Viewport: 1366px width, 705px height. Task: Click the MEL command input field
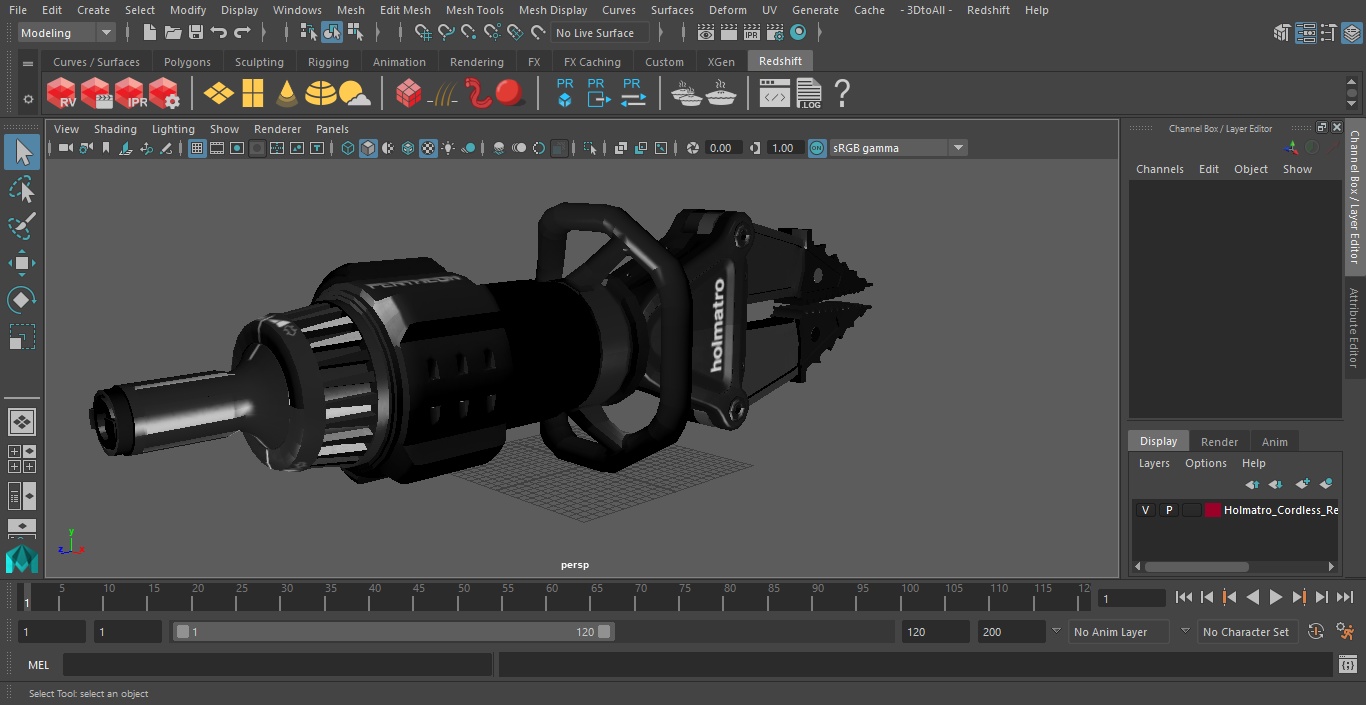[277, 665]
